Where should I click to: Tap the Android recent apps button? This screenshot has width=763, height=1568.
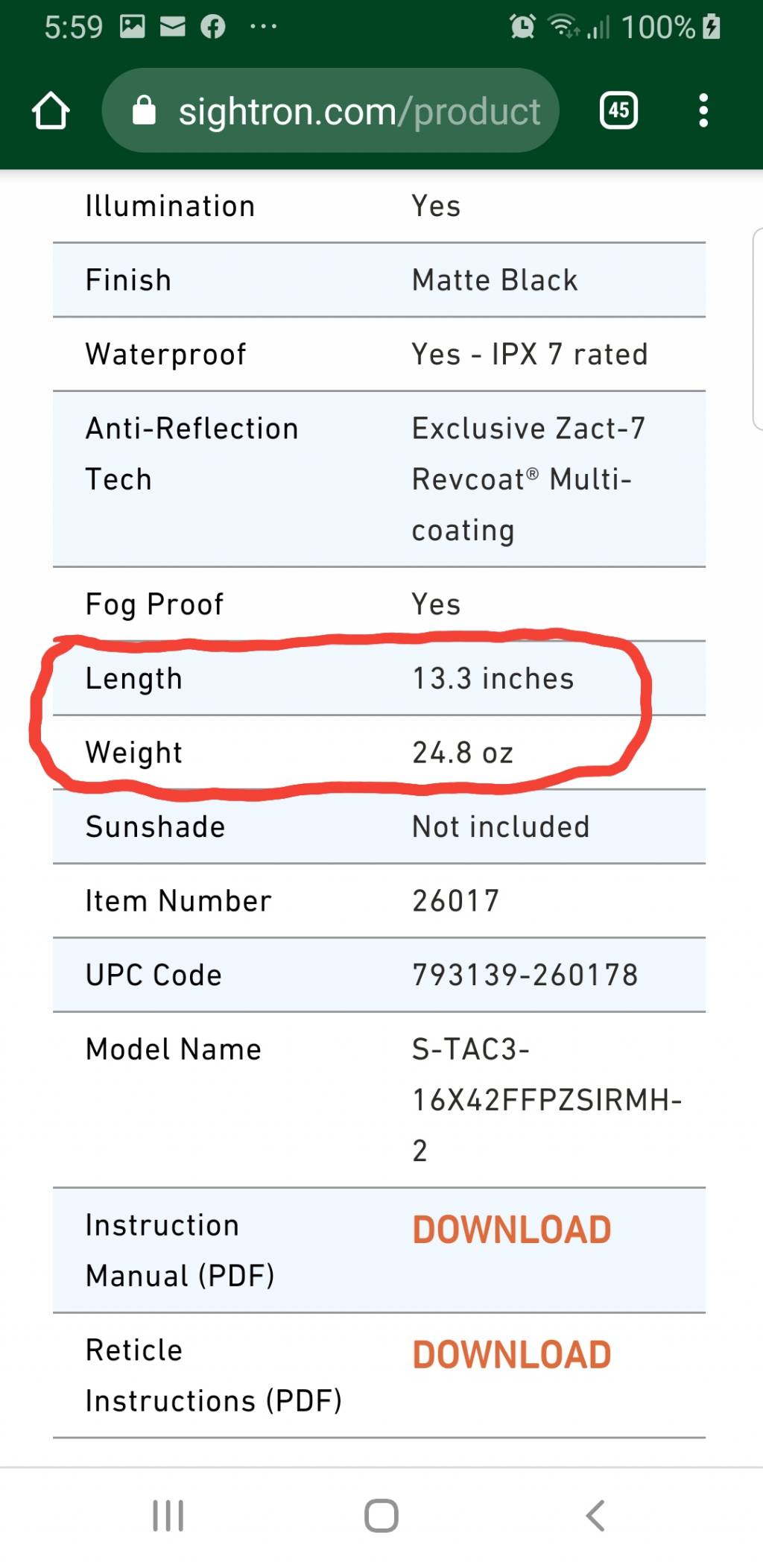[168, 1515]
